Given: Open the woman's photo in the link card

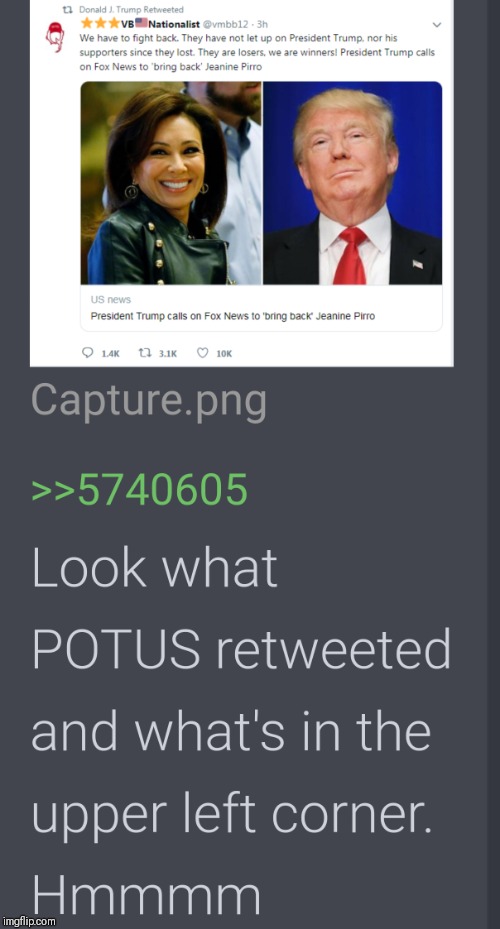Looking at the screenshot, I should (x=171, y=183).
